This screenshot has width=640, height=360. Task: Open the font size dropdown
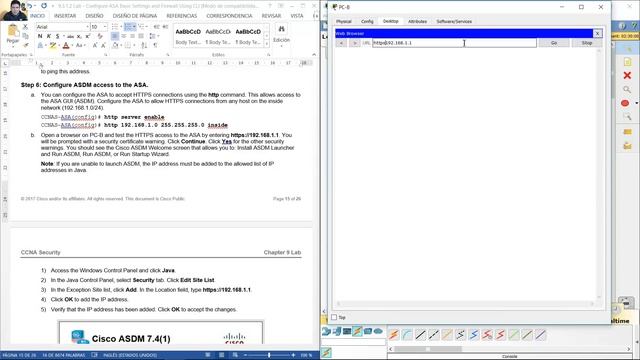[x=105, y=27]
